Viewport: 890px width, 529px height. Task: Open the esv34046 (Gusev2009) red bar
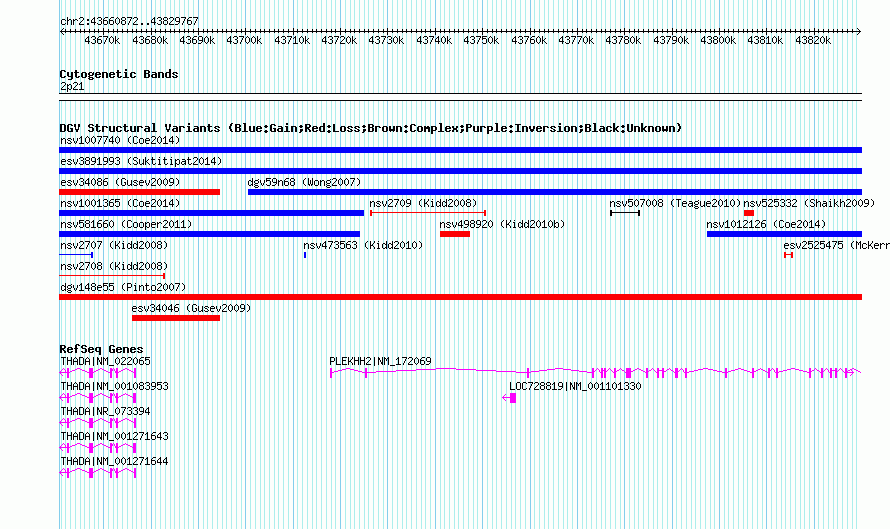[176, 318]
